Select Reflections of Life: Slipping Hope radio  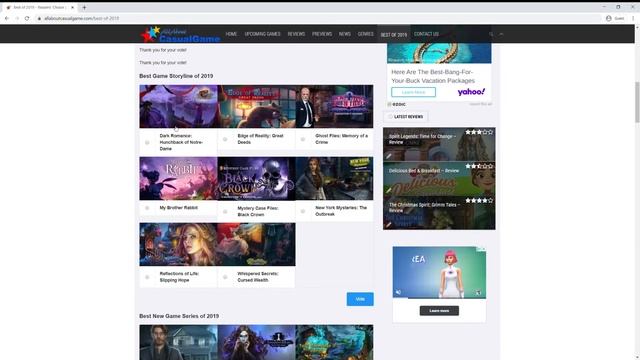click(x=147, y=277)
